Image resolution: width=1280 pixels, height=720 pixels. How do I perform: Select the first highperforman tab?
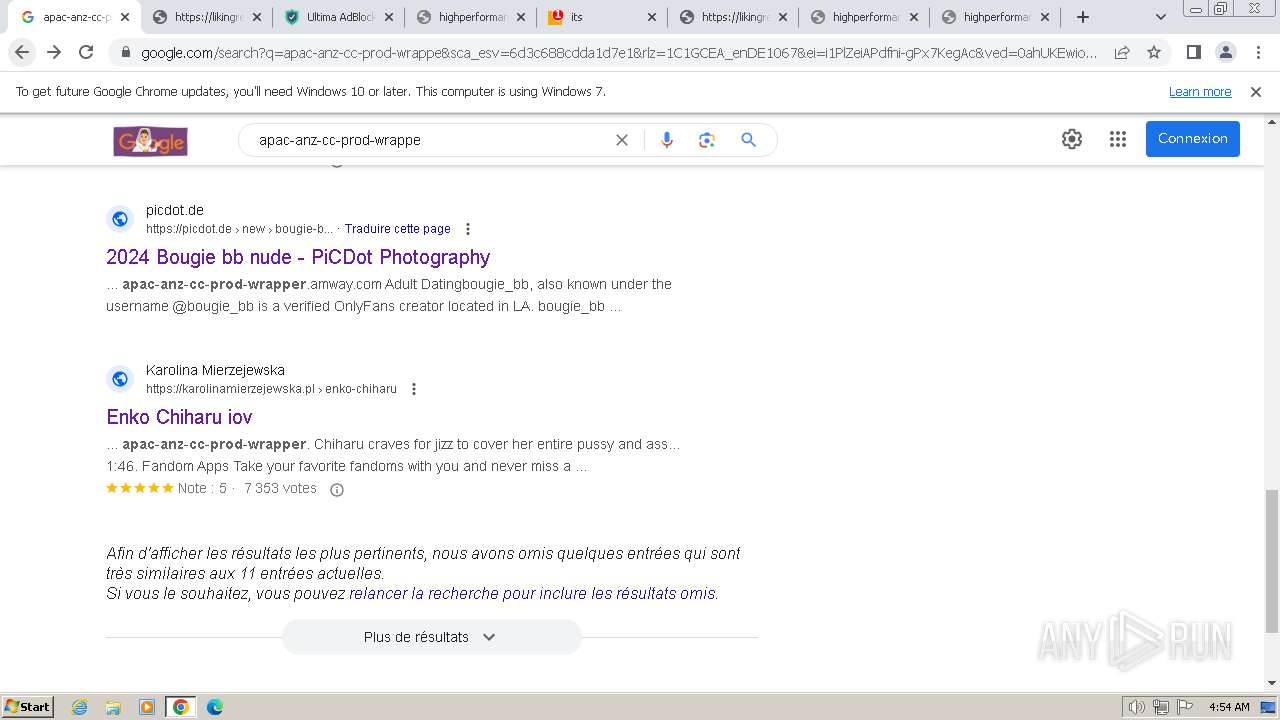click(x=470, y=17)
